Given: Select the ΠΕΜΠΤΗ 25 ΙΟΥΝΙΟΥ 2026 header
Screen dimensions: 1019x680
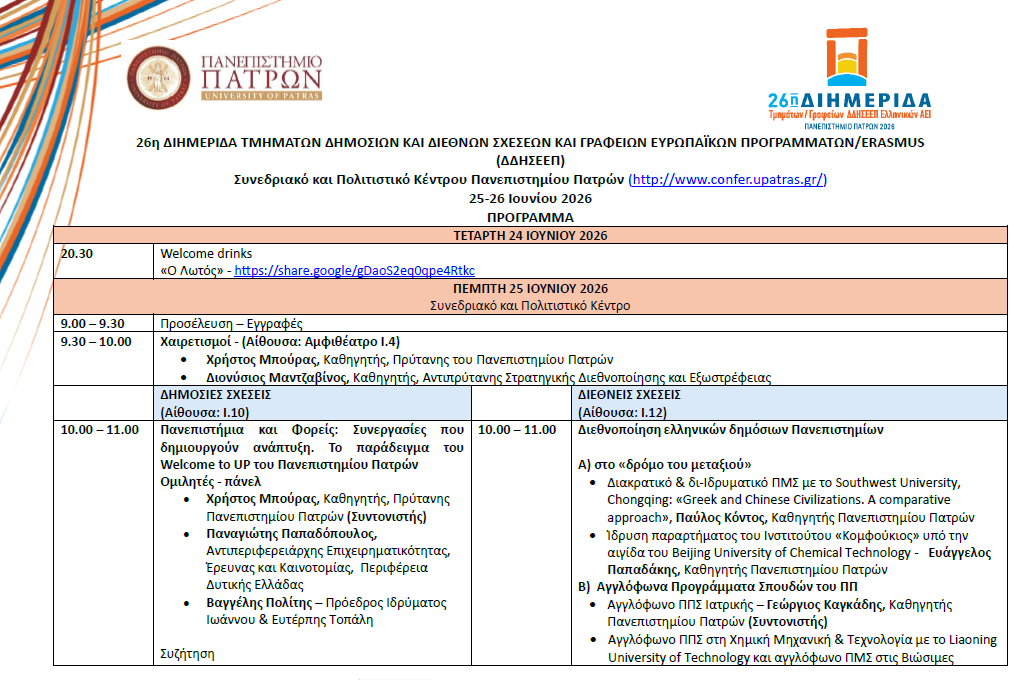Looking at the screenshot, I should coord(530,289).
